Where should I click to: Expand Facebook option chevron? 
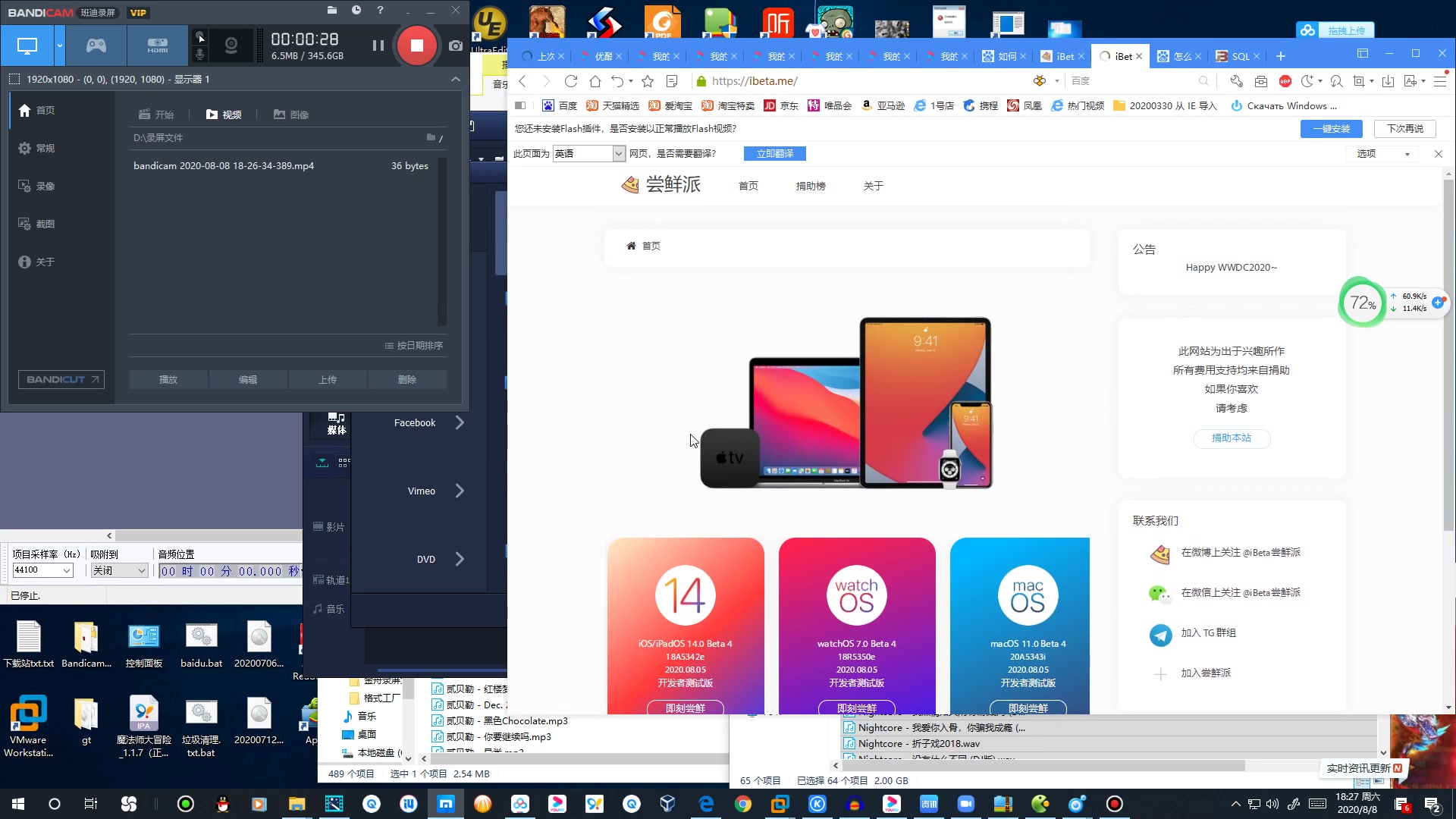click(x=460, y=422)
